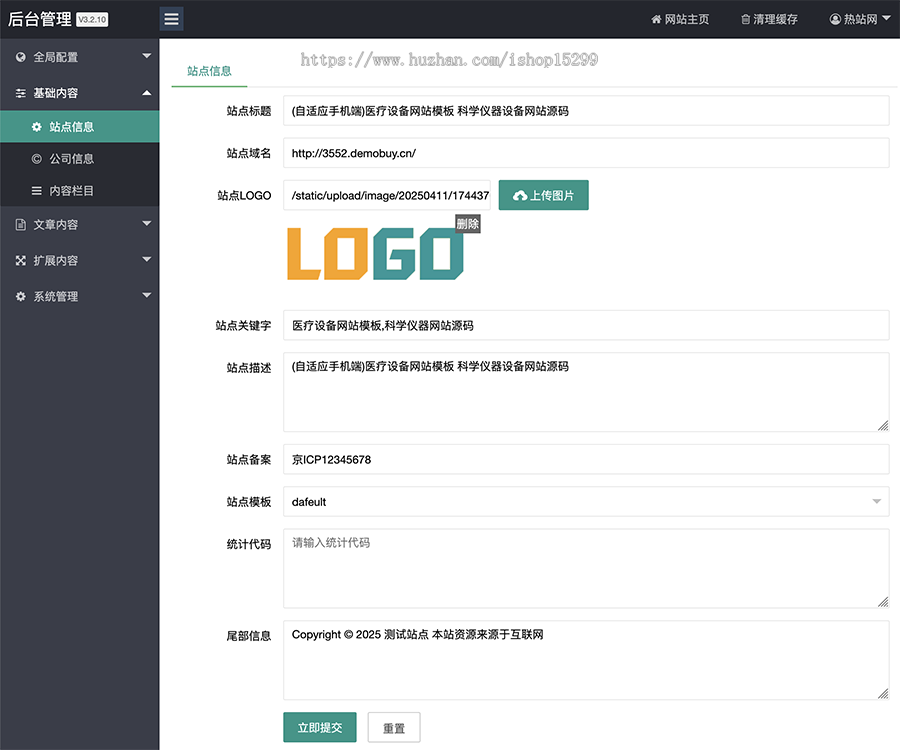This screenshot has height=750, width=900.
Task: Focus the 尾部信息 textarea
Action: (586, 660)
